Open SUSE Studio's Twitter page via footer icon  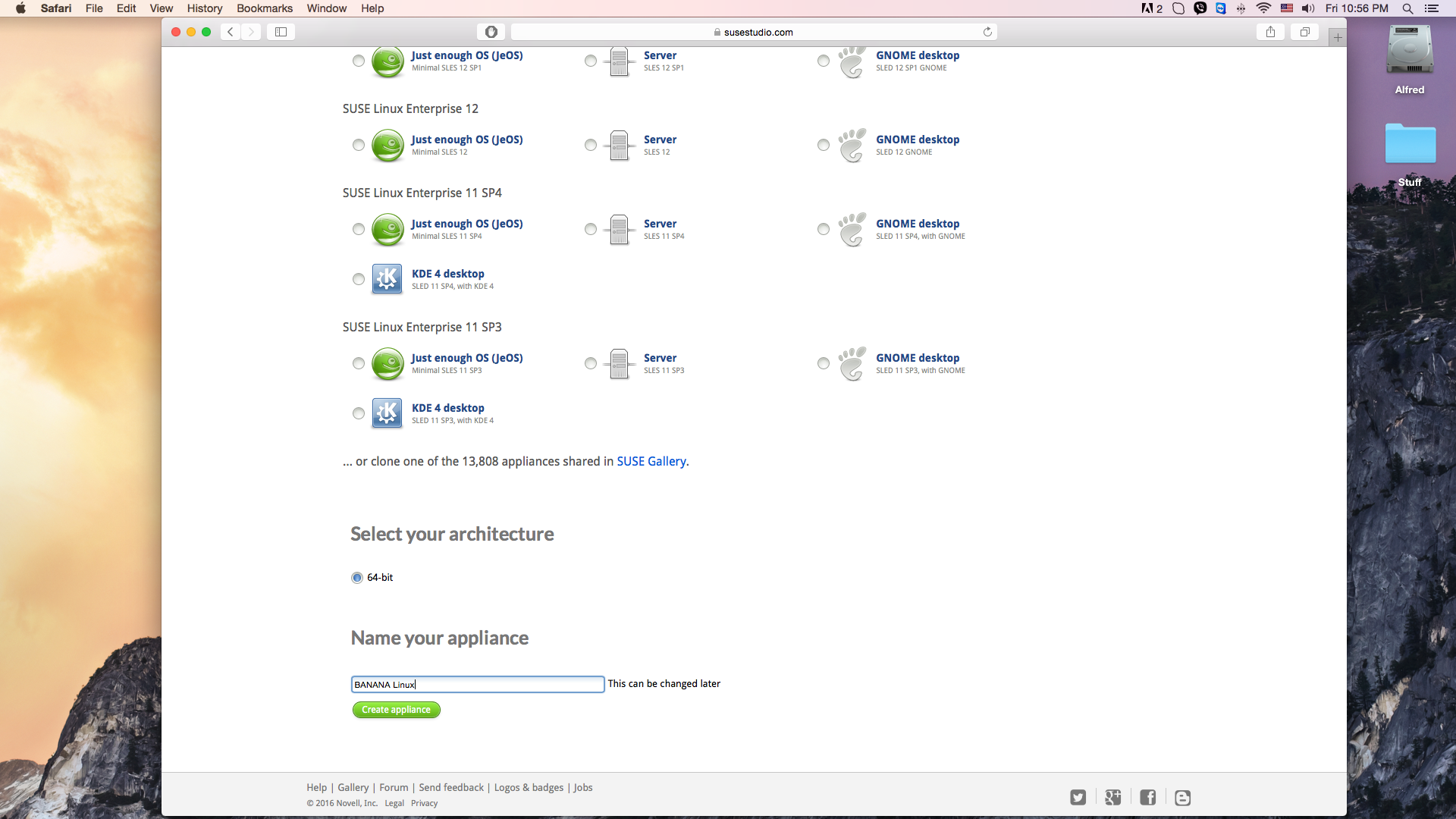click(1078, 797)
